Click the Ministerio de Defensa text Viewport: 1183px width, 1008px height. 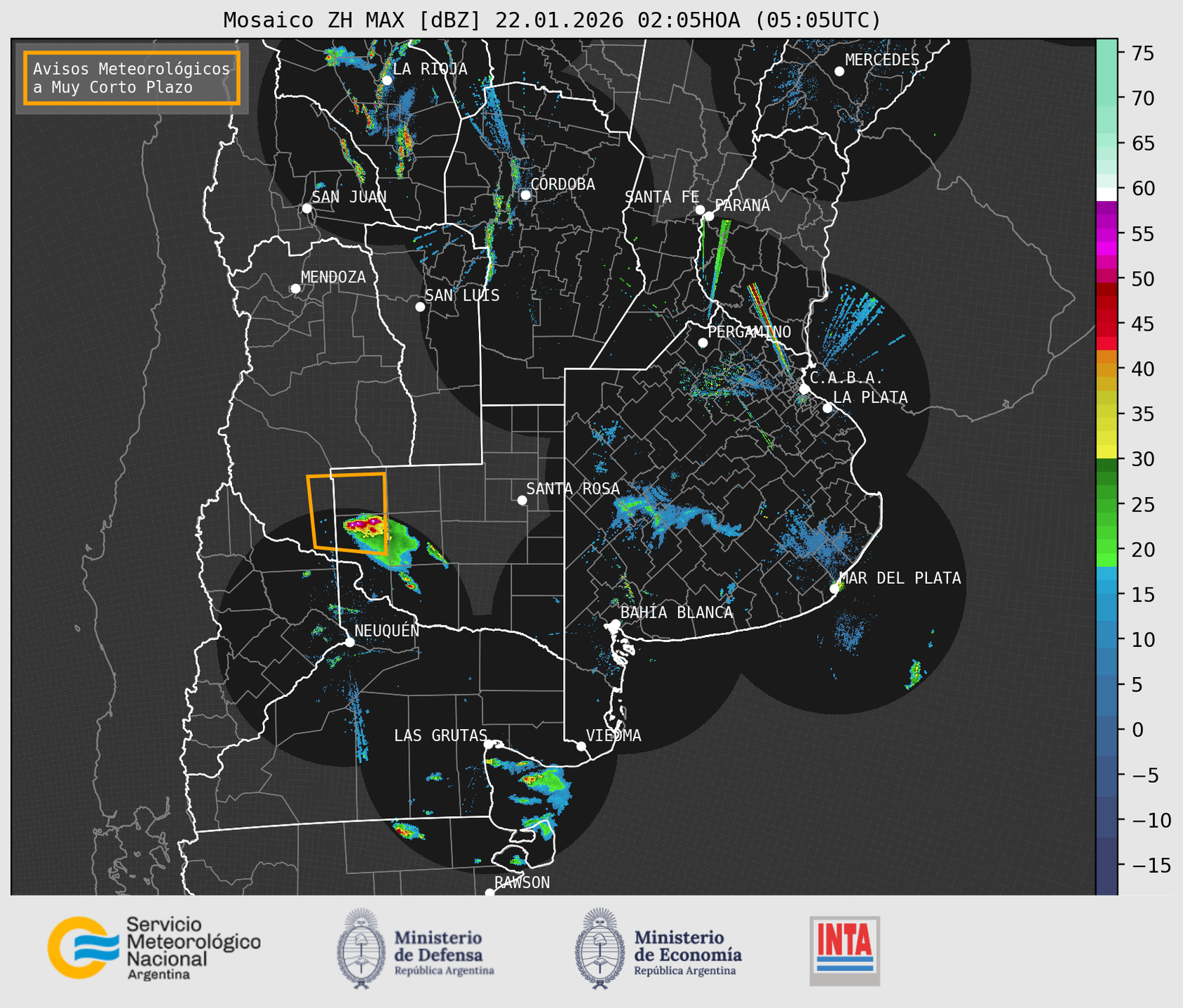(x=444, y=953)
